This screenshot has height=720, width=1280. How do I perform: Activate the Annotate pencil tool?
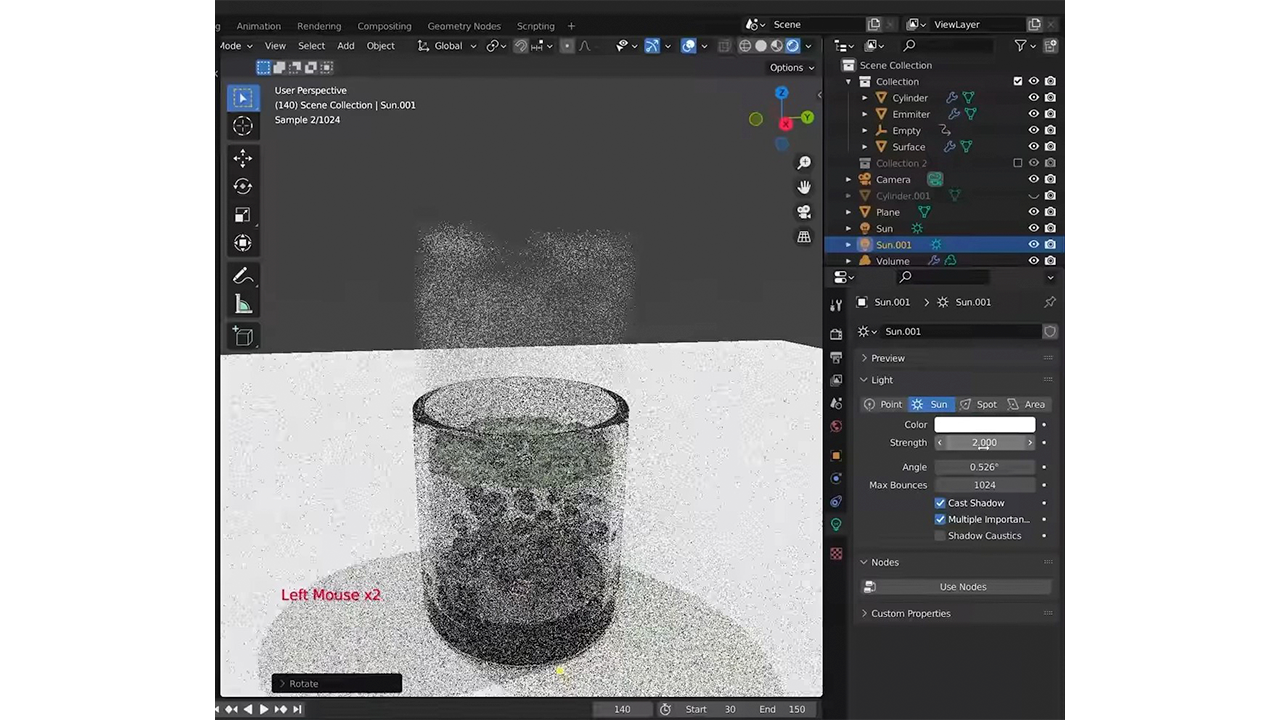tap(243, 276)
